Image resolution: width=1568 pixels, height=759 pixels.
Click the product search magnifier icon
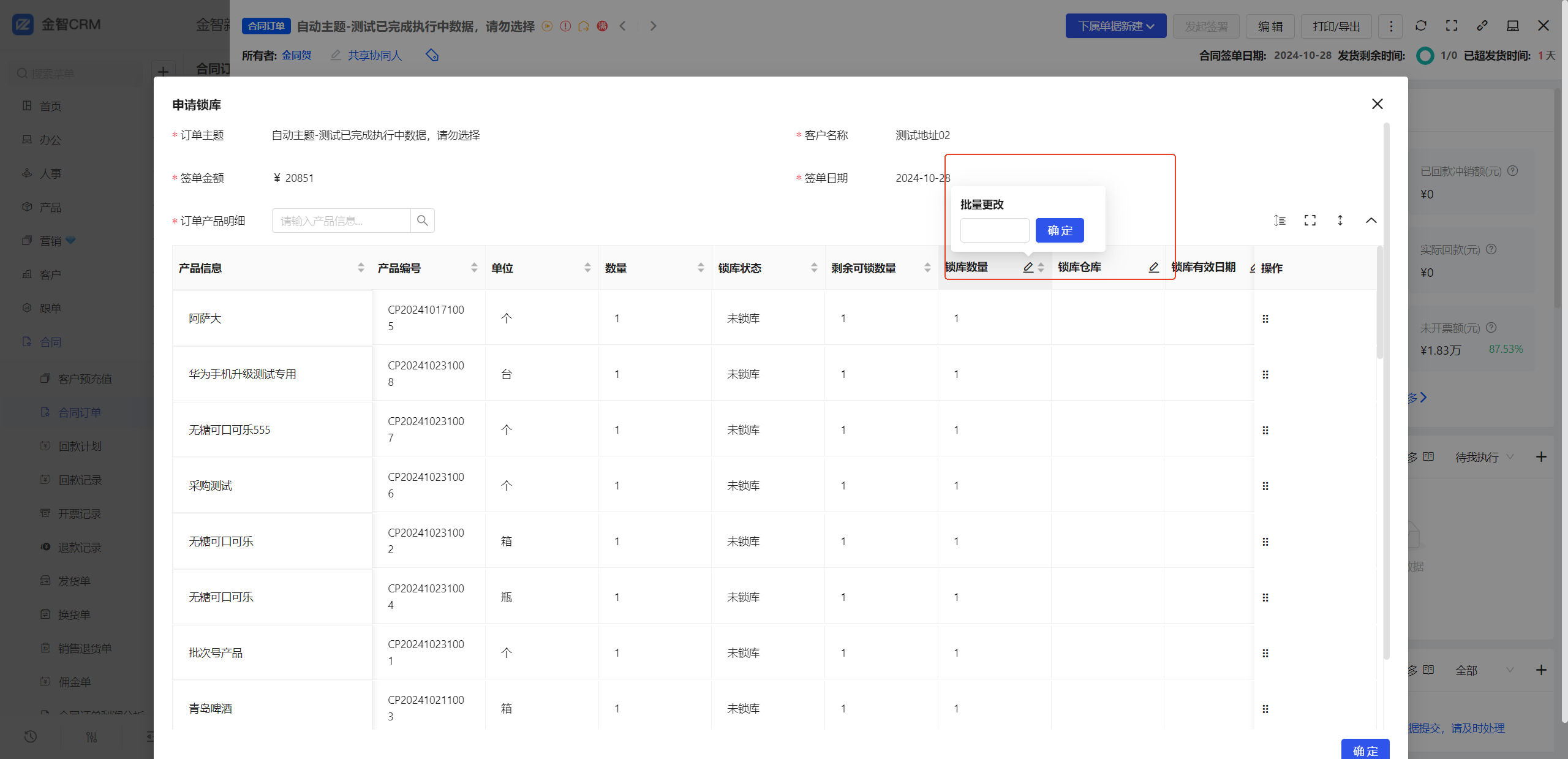[x=422, y=221]
